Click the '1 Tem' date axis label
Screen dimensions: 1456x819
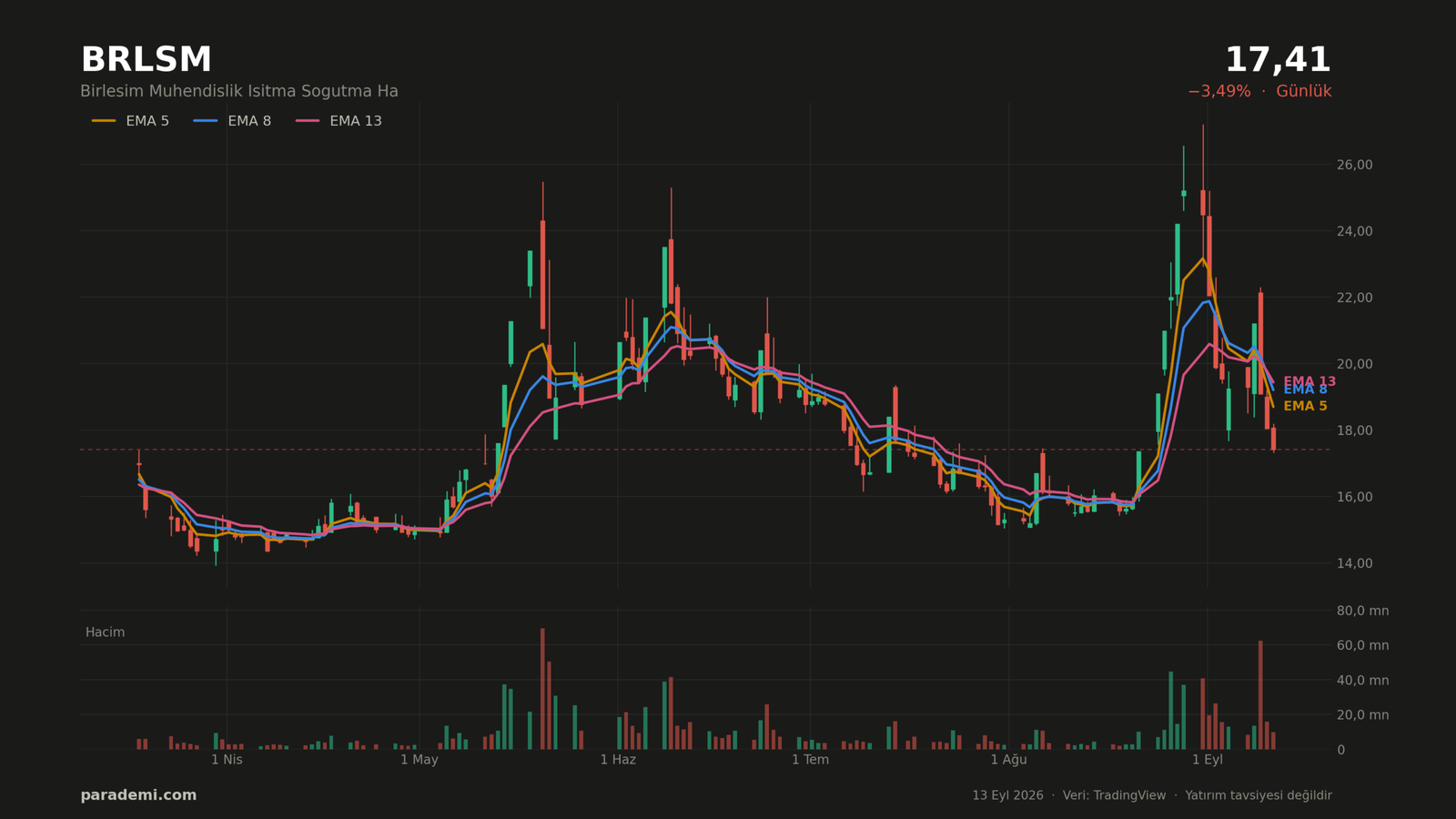click(x=810, y=760)
